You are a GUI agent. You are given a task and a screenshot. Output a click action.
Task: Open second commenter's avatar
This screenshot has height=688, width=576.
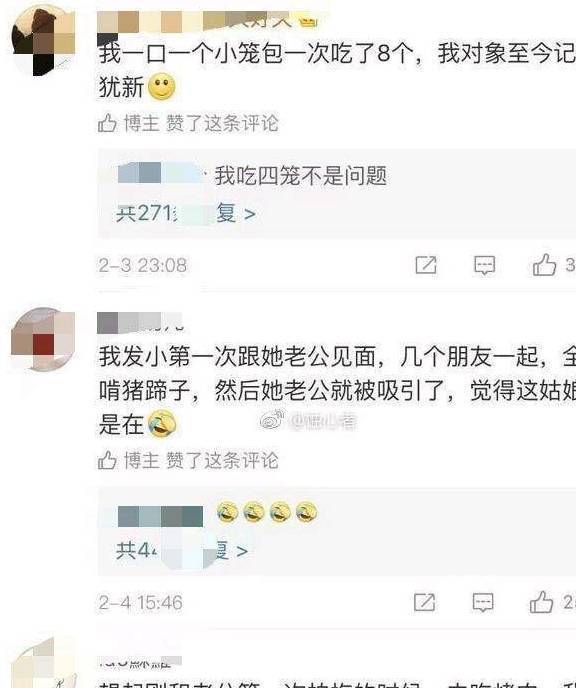[43, 339]
